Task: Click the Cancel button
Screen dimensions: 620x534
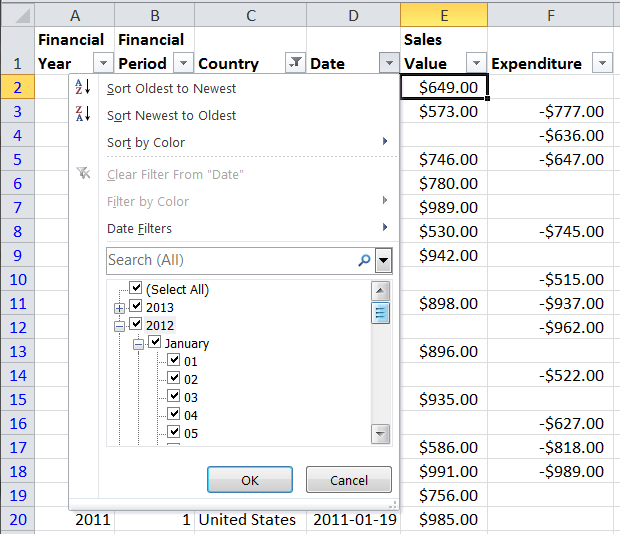Action: [x=349, y=480]
